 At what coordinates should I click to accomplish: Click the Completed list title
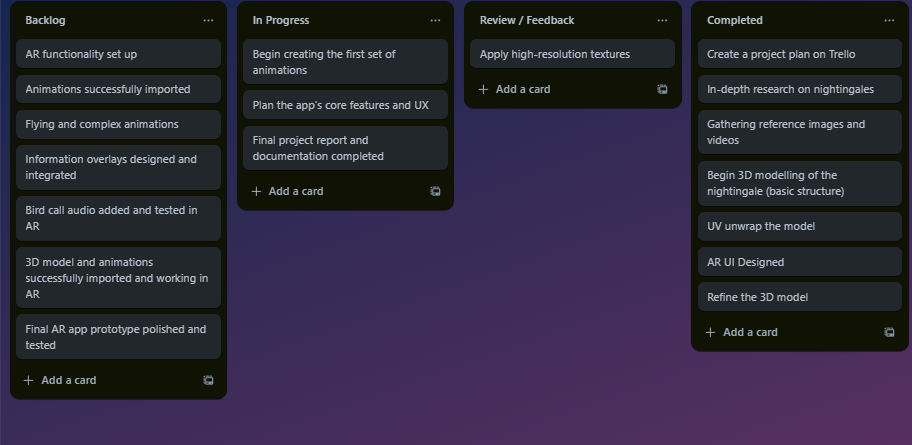point(735,20)
